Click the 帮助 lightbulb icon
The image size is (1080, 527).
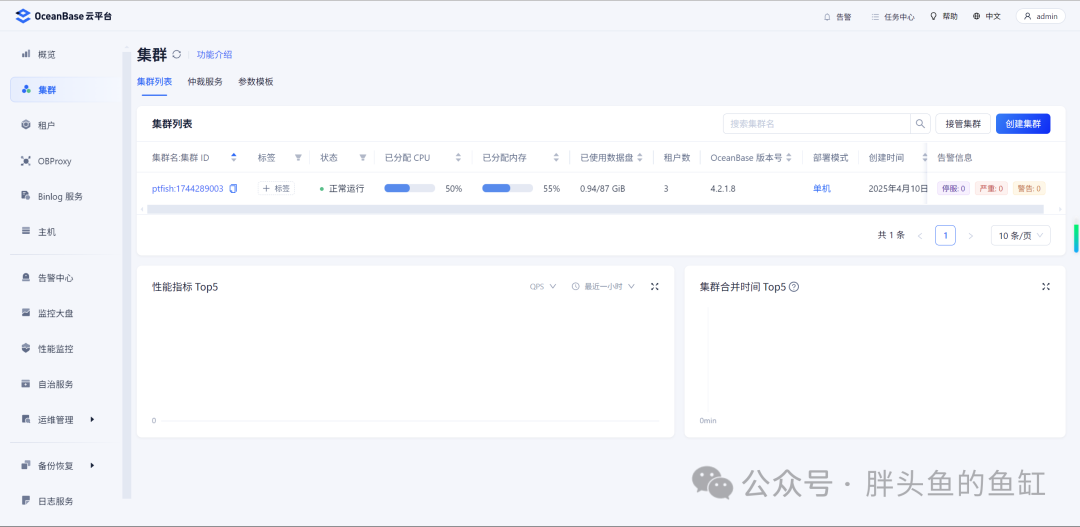point(933,16)
